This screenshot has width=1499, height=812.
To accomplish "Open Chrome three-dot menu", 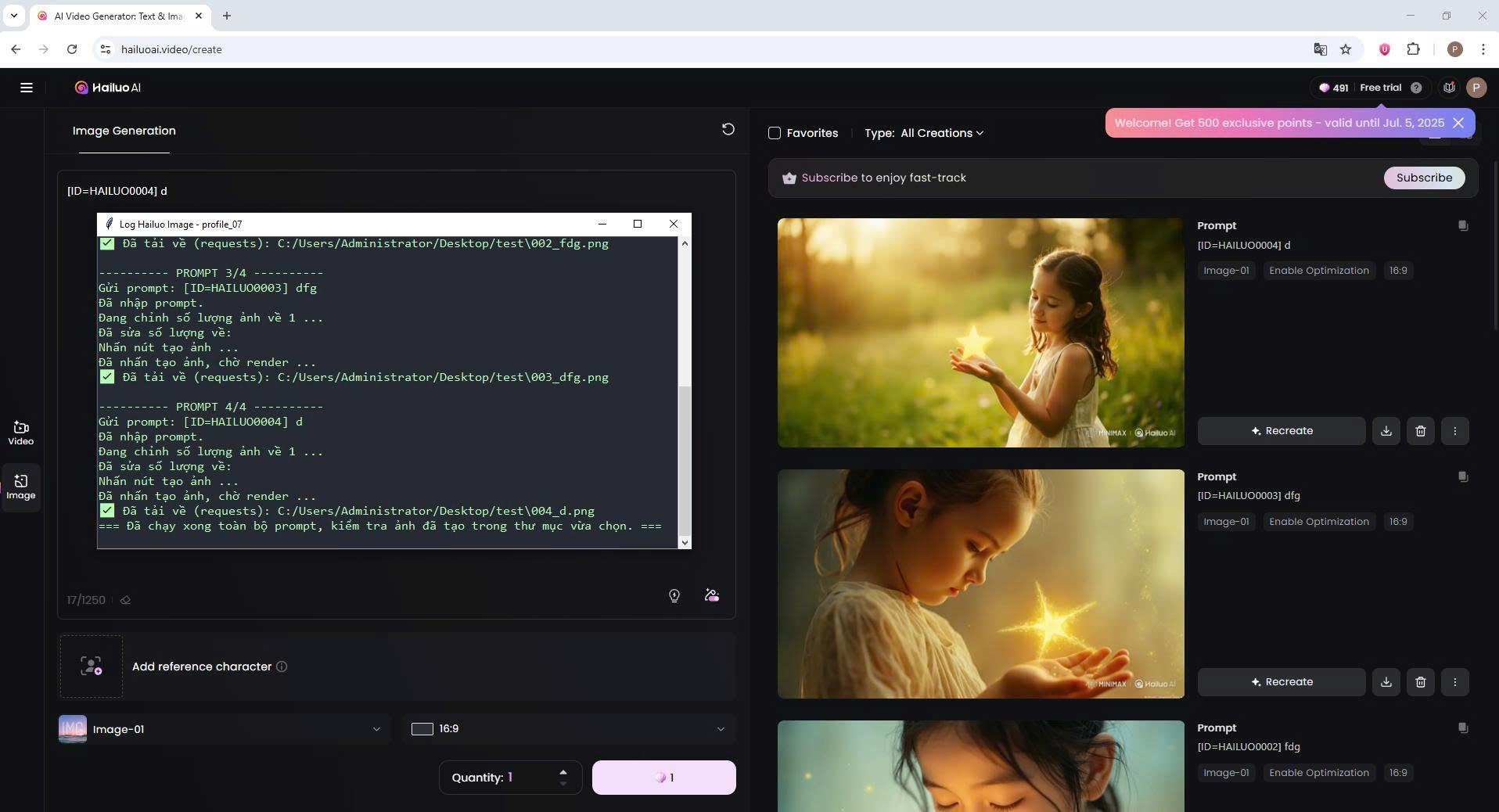I will (x=1483, y=49).
